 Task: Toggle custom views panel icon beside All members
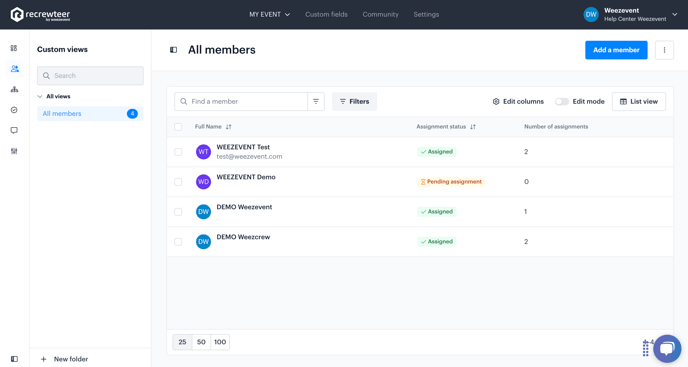173,50
